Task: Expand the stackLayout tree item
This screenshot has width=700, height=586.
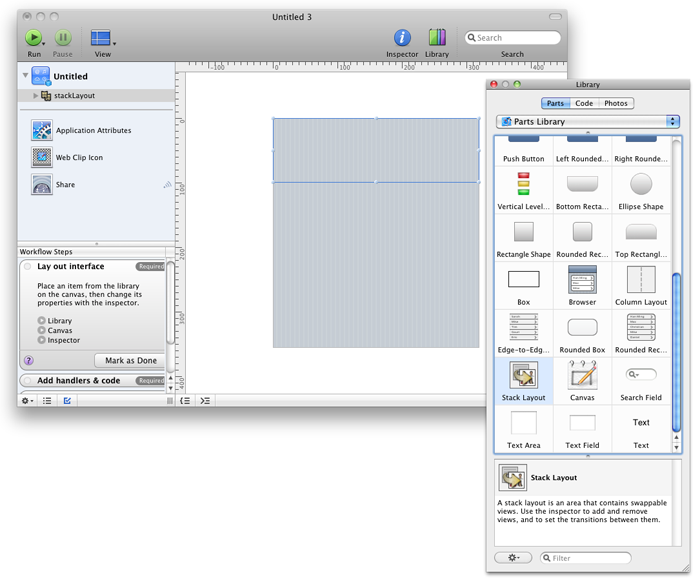Action: [x=36, y=95]
